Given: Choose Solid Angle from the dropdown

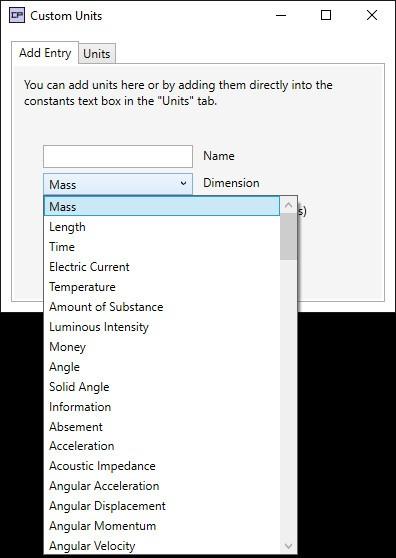Looking at the screenshot, I should tap(162, 387).
